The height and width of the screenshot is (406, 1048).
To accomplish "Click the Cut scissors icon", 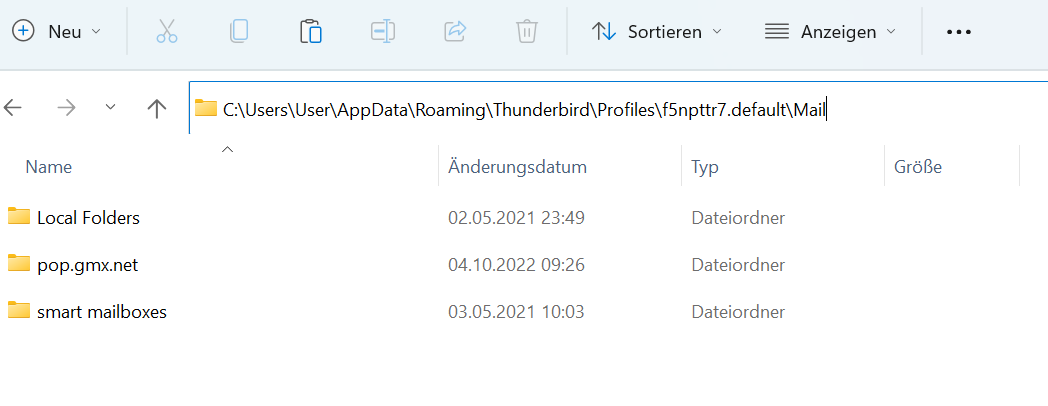I will [167, 32].
